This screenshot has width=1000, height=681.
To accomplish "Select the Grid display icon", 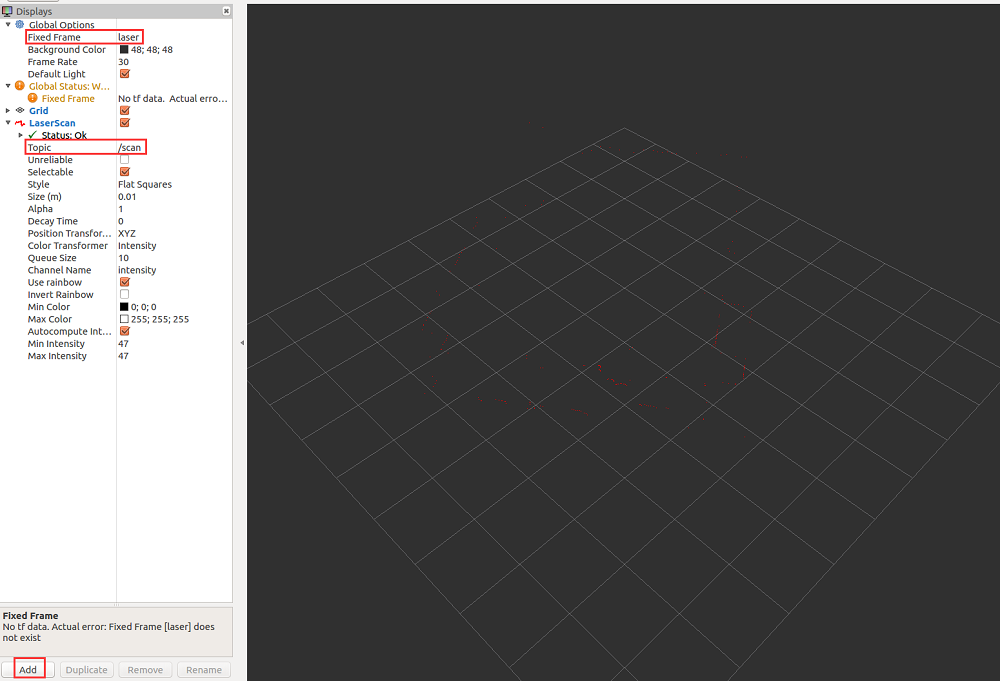I will pos(20,111).
